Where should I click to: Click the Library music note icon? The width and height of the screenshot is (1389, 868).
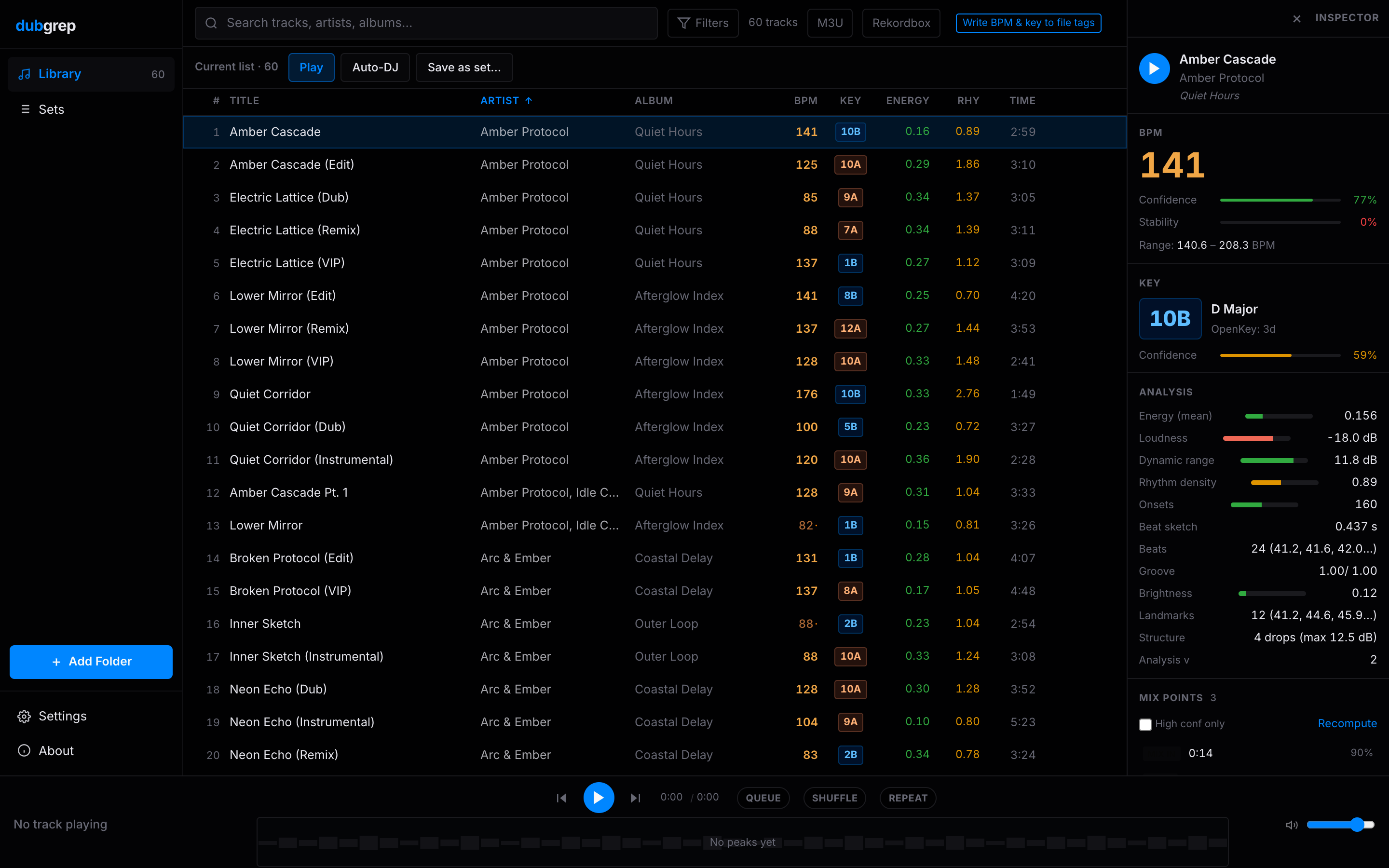pyautogui.click(x=24, y=74)
